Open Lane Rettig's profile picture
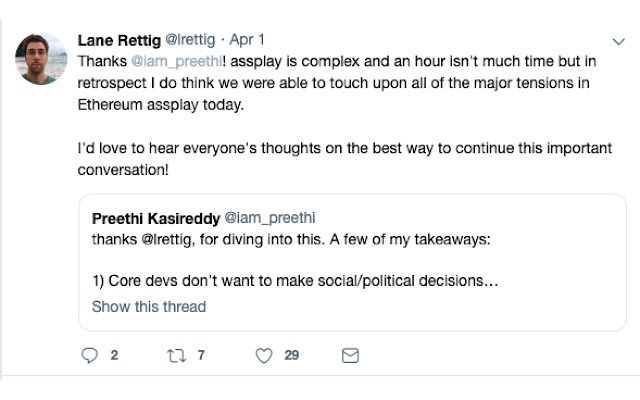640x400 pixels. pos(41,59)
